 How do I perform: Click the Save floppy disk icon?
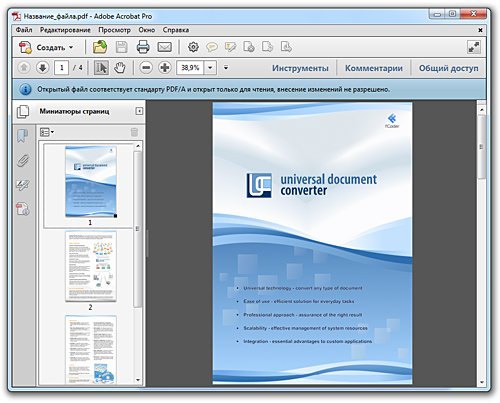(121, 47)
